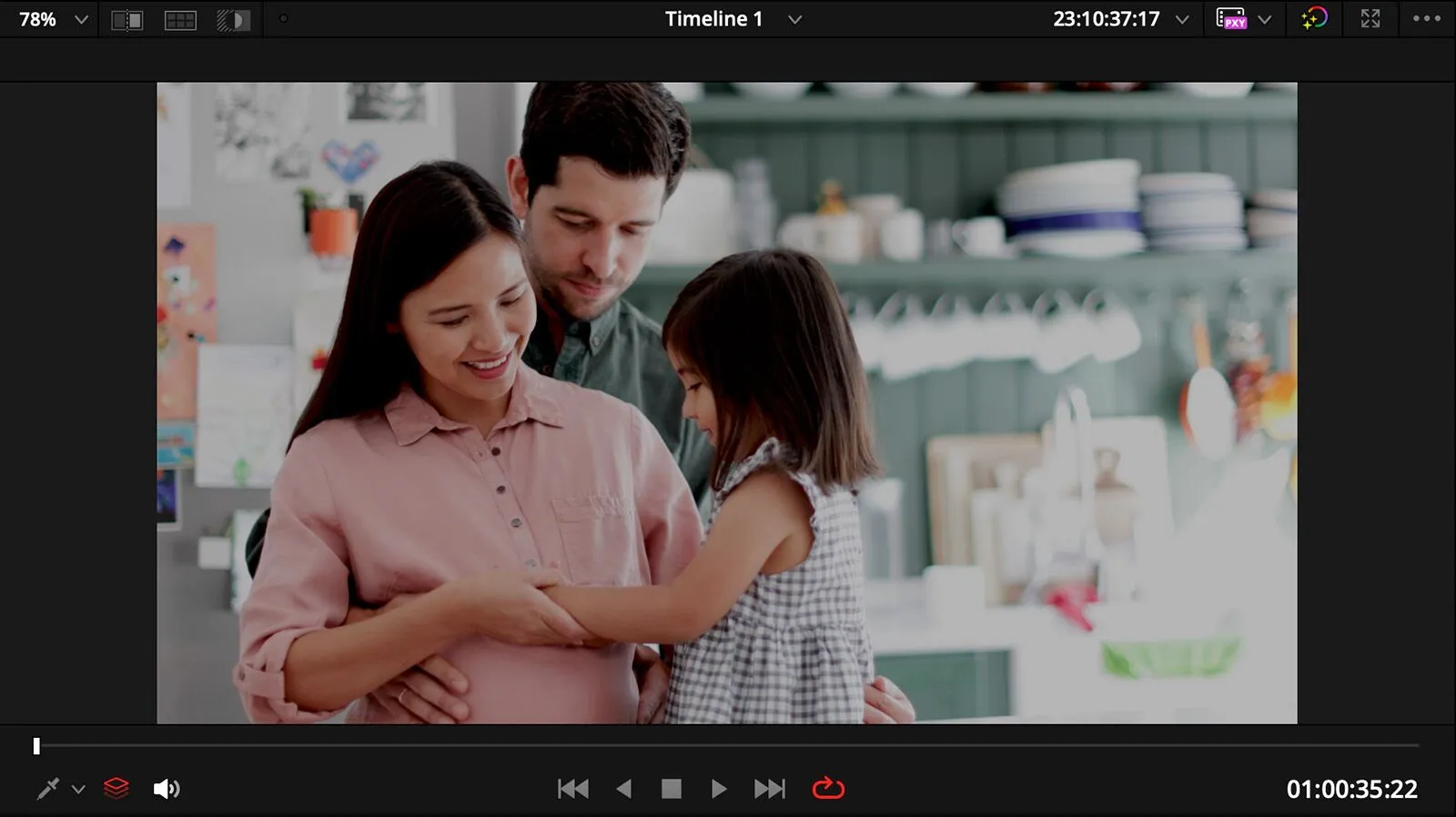Click the 23:10:37:17 source timecode
Image resolution: width=1456 pixels, height=817 pixels.
click(1107, 19)
